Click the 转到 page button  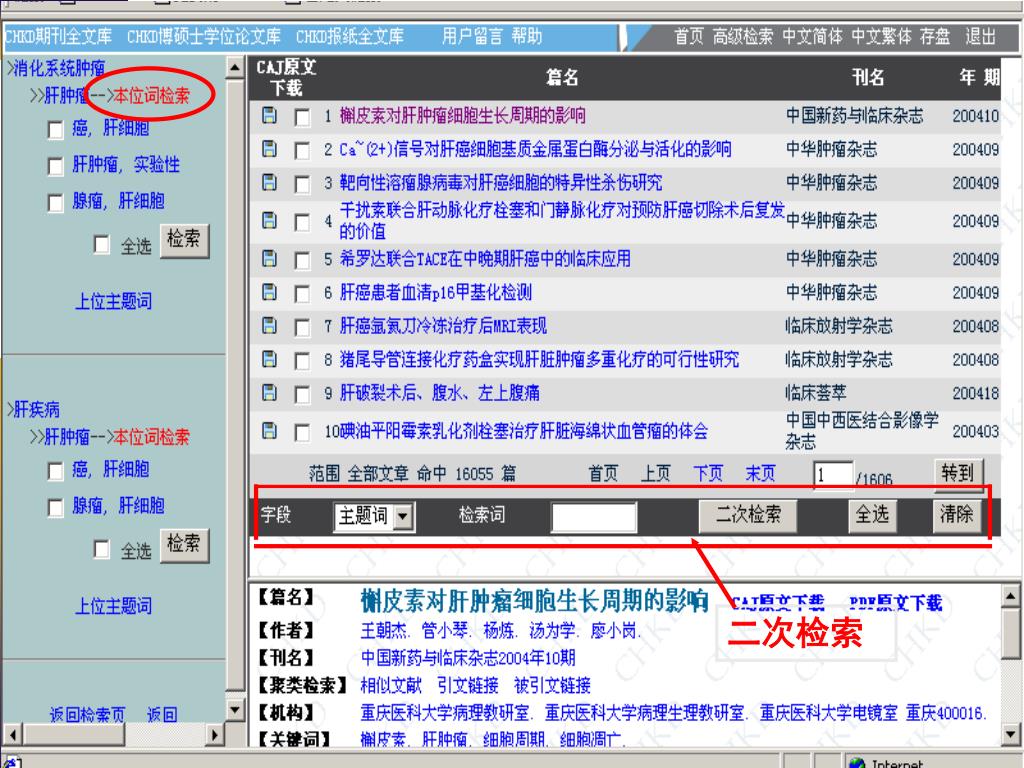pos(958,473)
